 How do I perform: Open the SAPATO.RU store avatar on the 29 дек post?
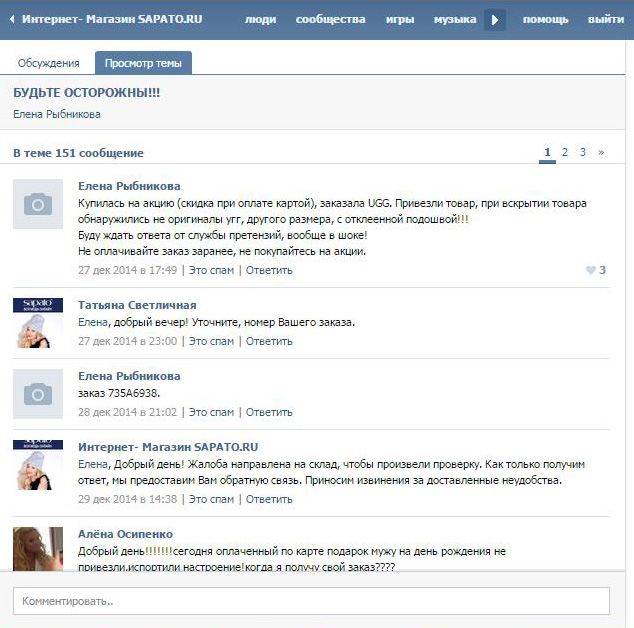tap(38, 465)
